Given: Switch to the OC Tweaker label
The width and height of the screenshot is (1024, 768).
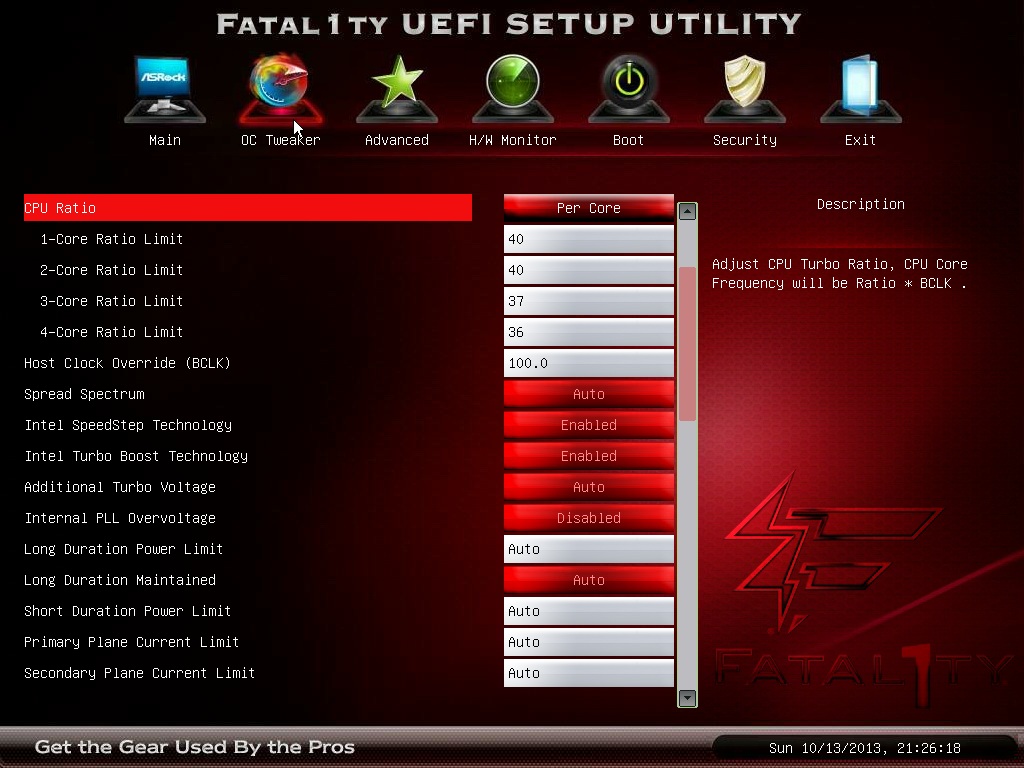Looking at the screenshot, I should [280, 140].
